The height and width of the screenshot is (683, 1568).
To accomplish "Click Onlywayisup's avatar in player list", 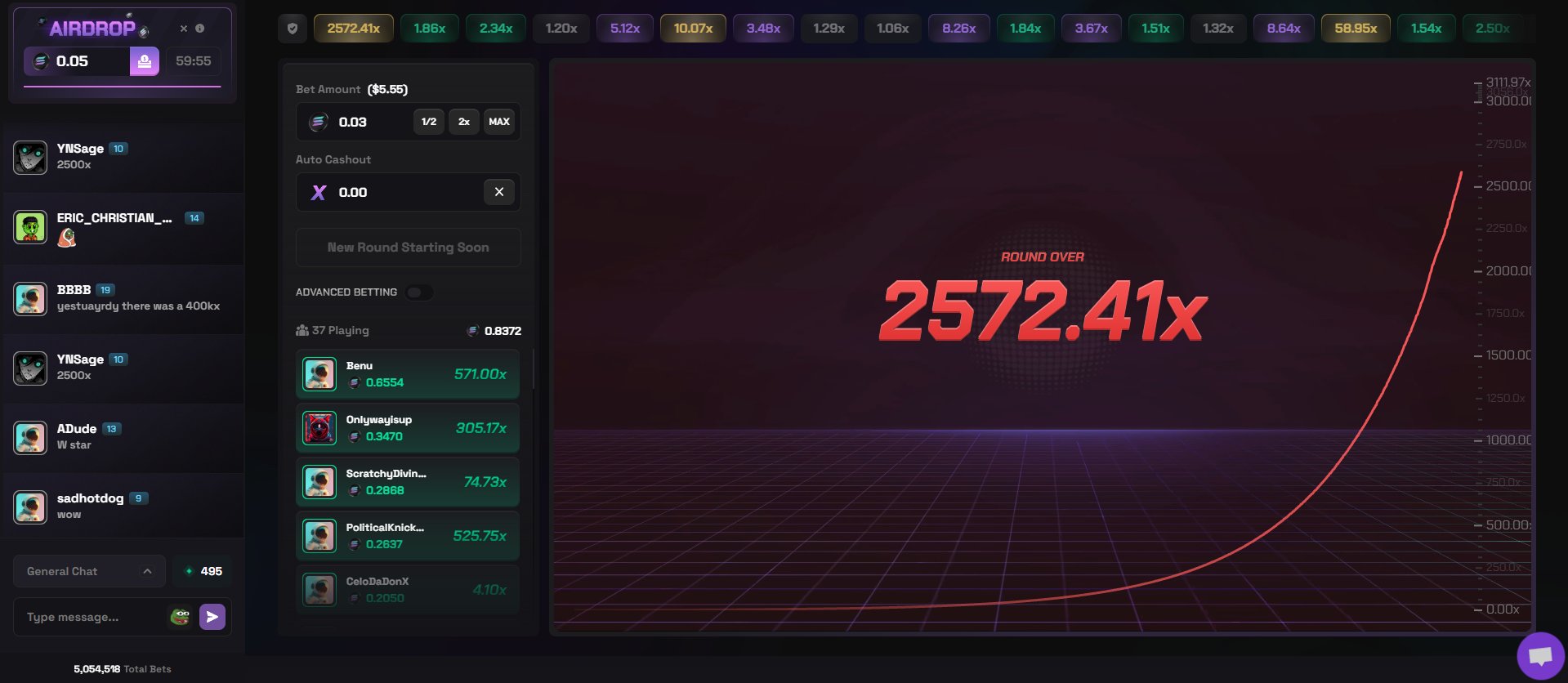I will pyautogui.click(x=319, y=428).
